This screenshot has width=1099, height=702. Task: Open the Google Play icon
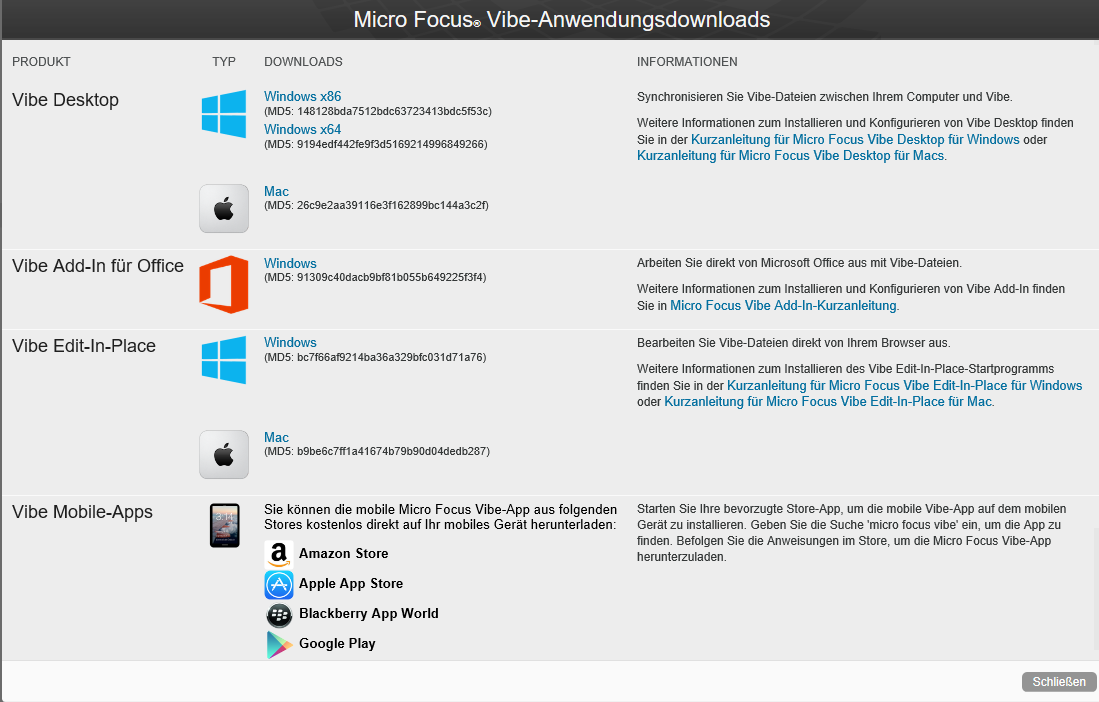(x=279, y=644)
